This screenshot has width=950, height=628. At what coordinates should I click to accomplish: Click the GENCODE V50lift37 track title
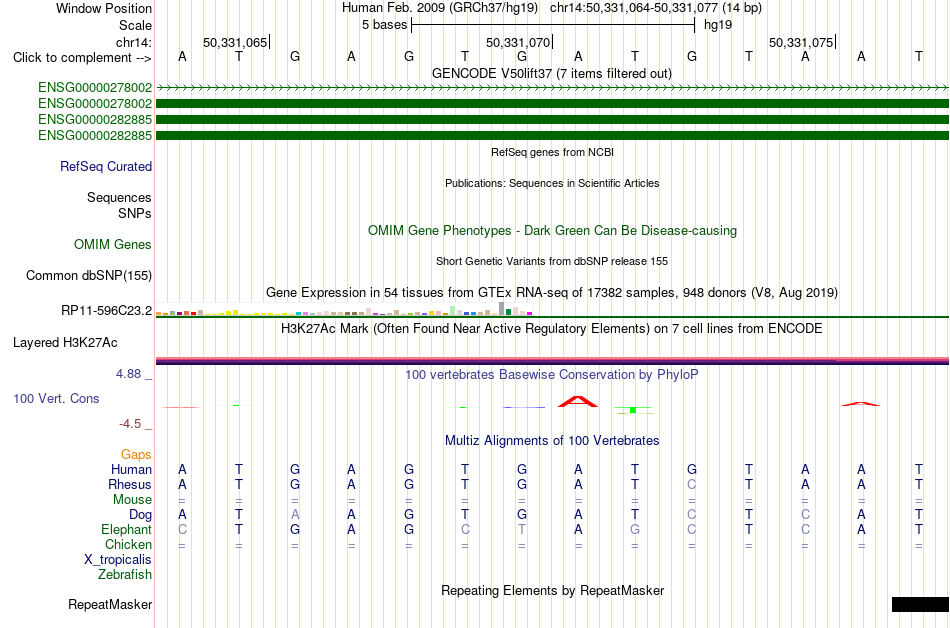point(552,74)
